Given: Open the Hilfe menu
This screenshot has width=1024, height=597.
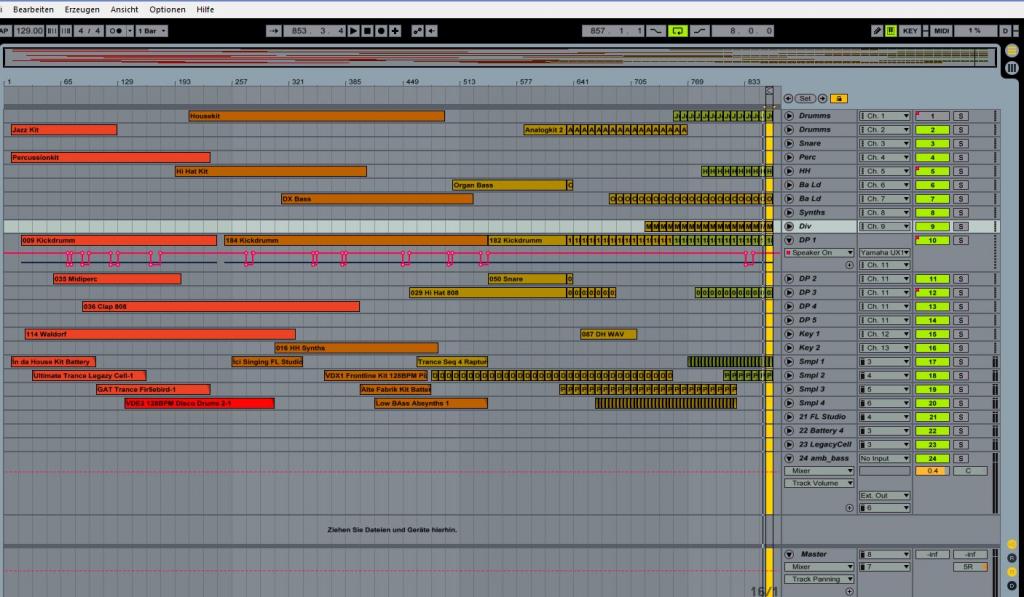Looking at the screenshot, I should [205, 9].
